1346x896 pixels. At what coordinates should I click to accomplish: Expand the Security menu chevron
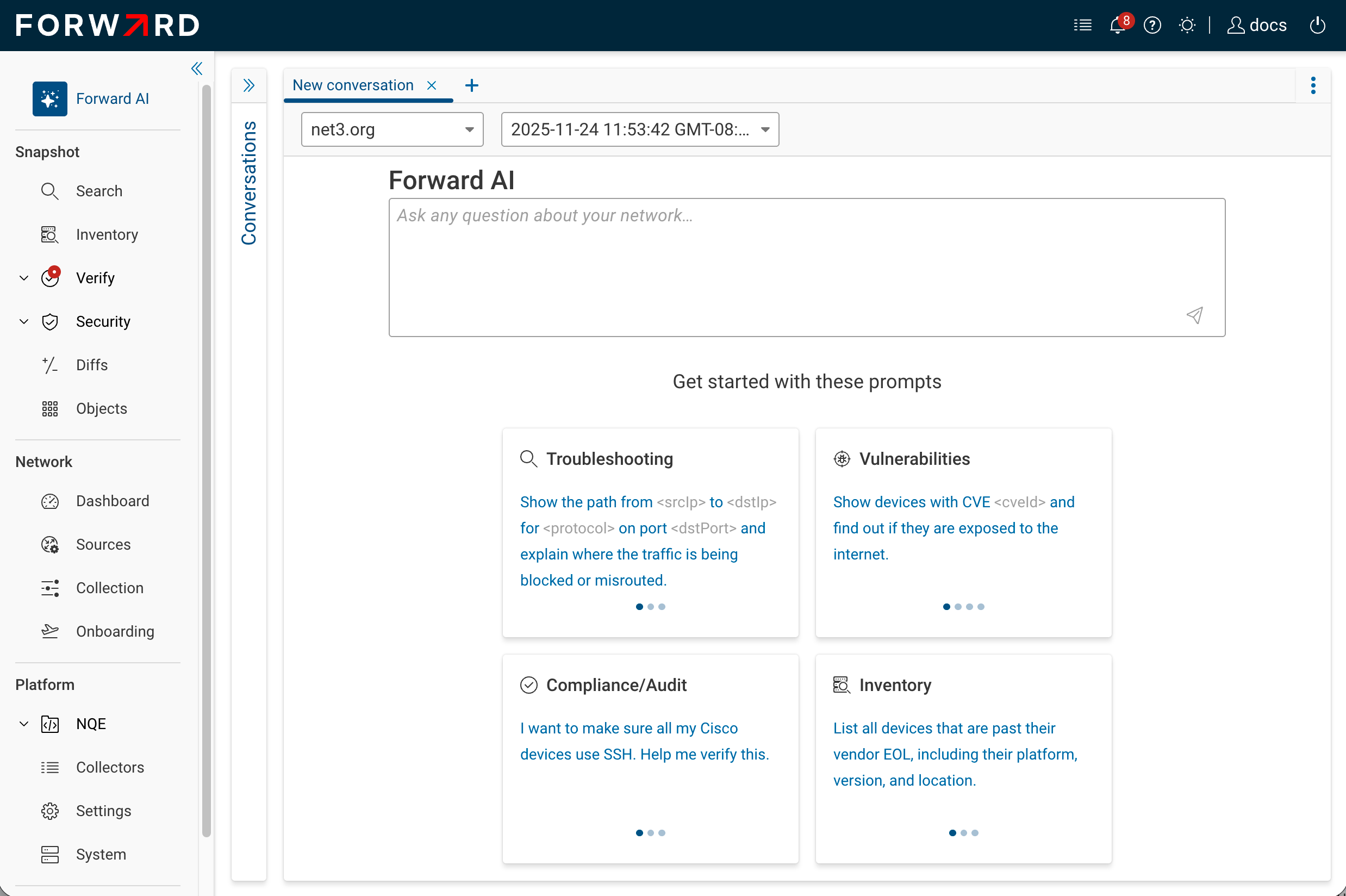[x=24, y=322]
